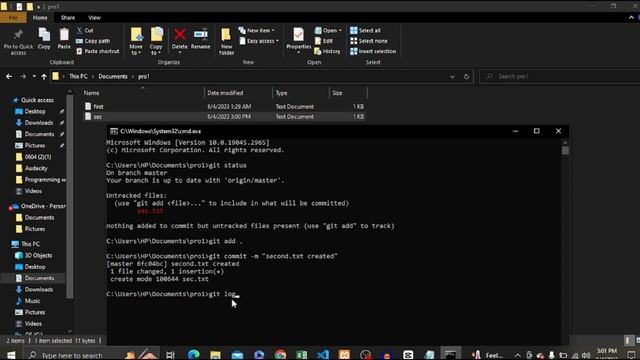Open This PC in navigation pane
640x360 pixels.
[30, 244]
